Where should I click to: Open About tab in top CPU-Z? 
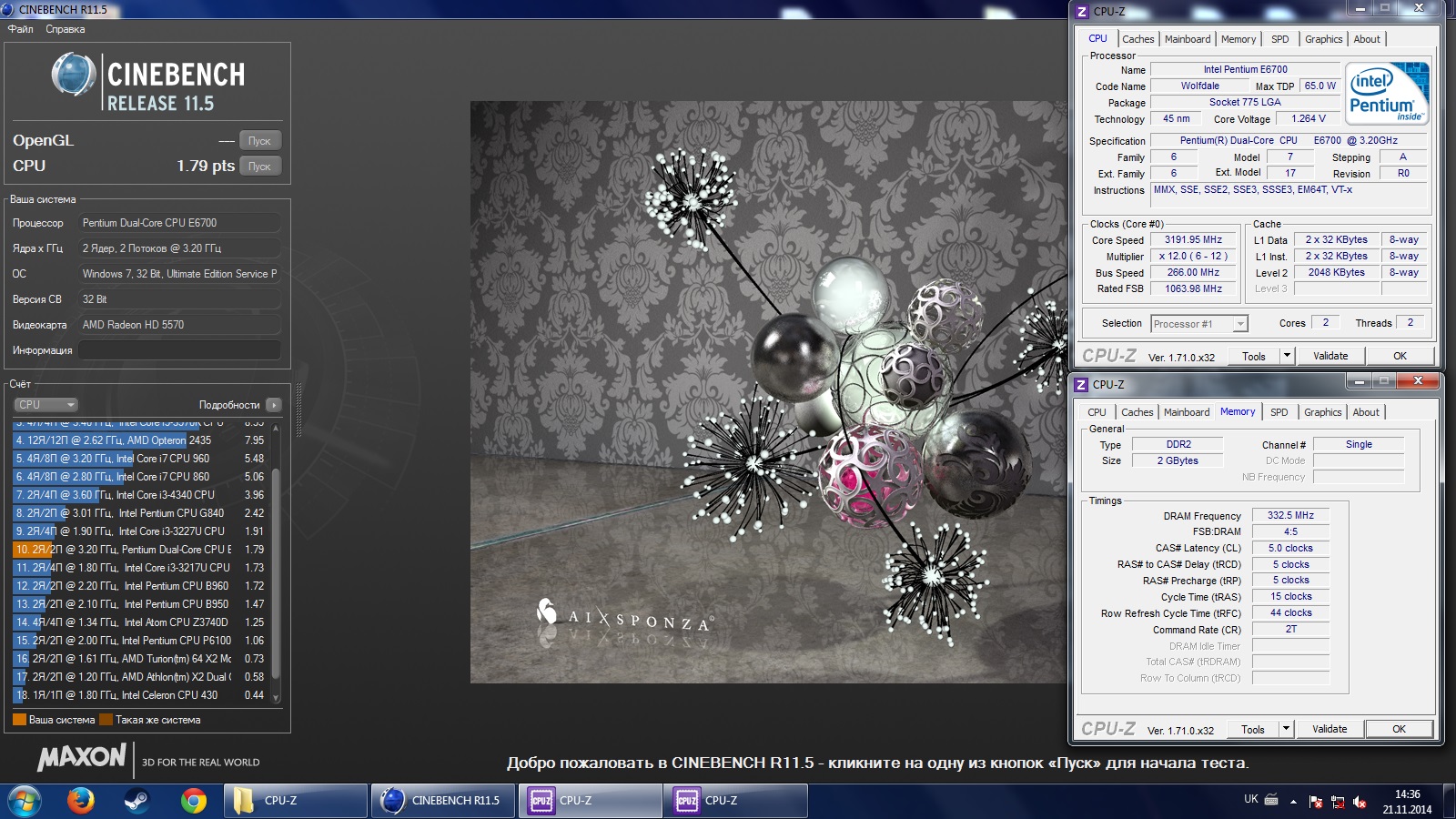click(1367, 39)
